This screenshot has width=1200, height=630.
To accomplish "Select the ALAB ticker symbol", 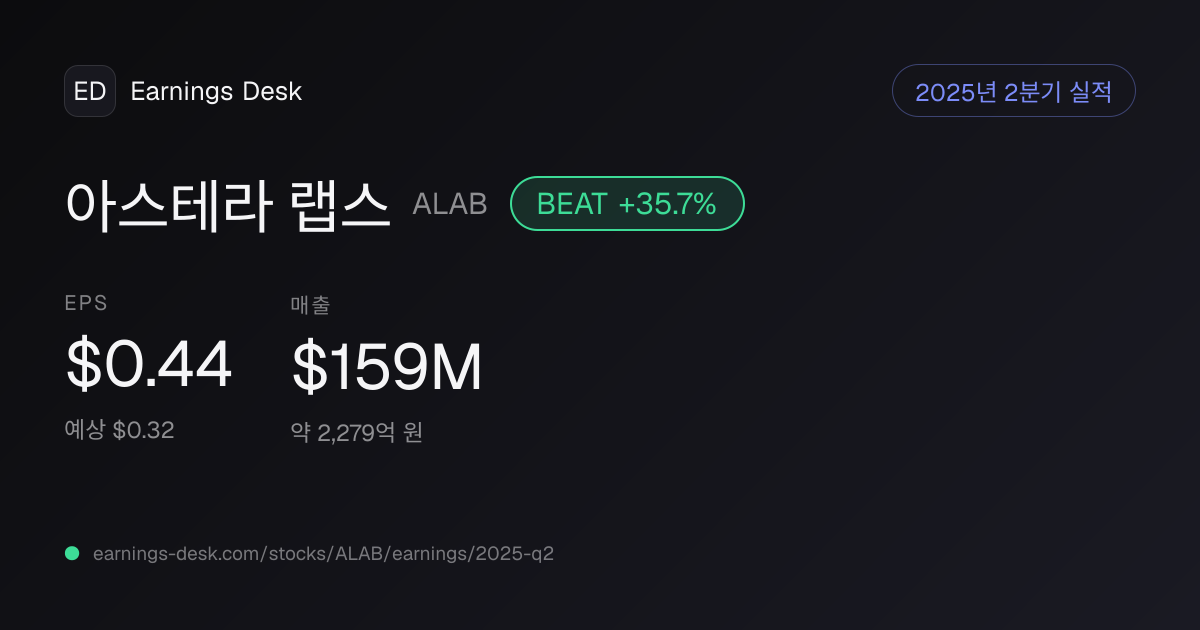I will click(x=450, y=204).
